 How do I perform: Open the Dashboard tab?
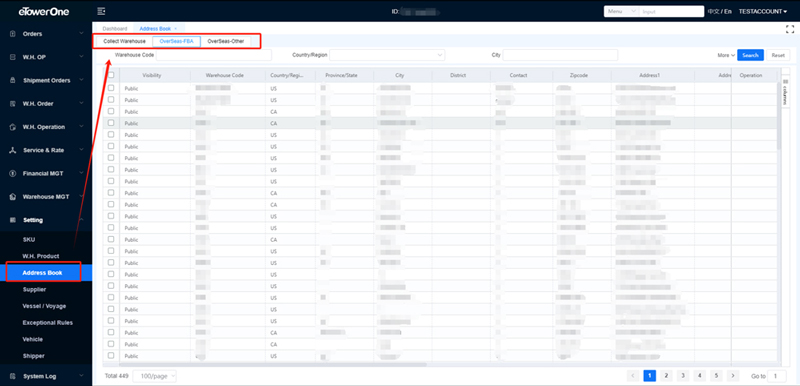point(115,29)
